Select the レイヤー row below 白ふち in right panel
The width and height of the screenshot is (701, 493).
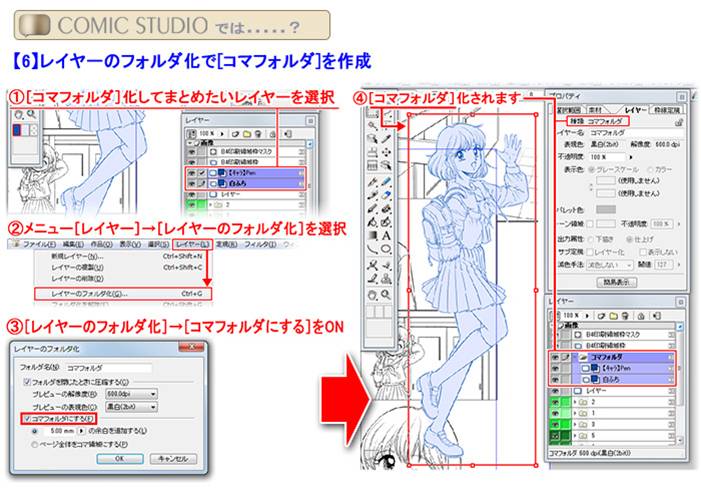click(612, 391)
